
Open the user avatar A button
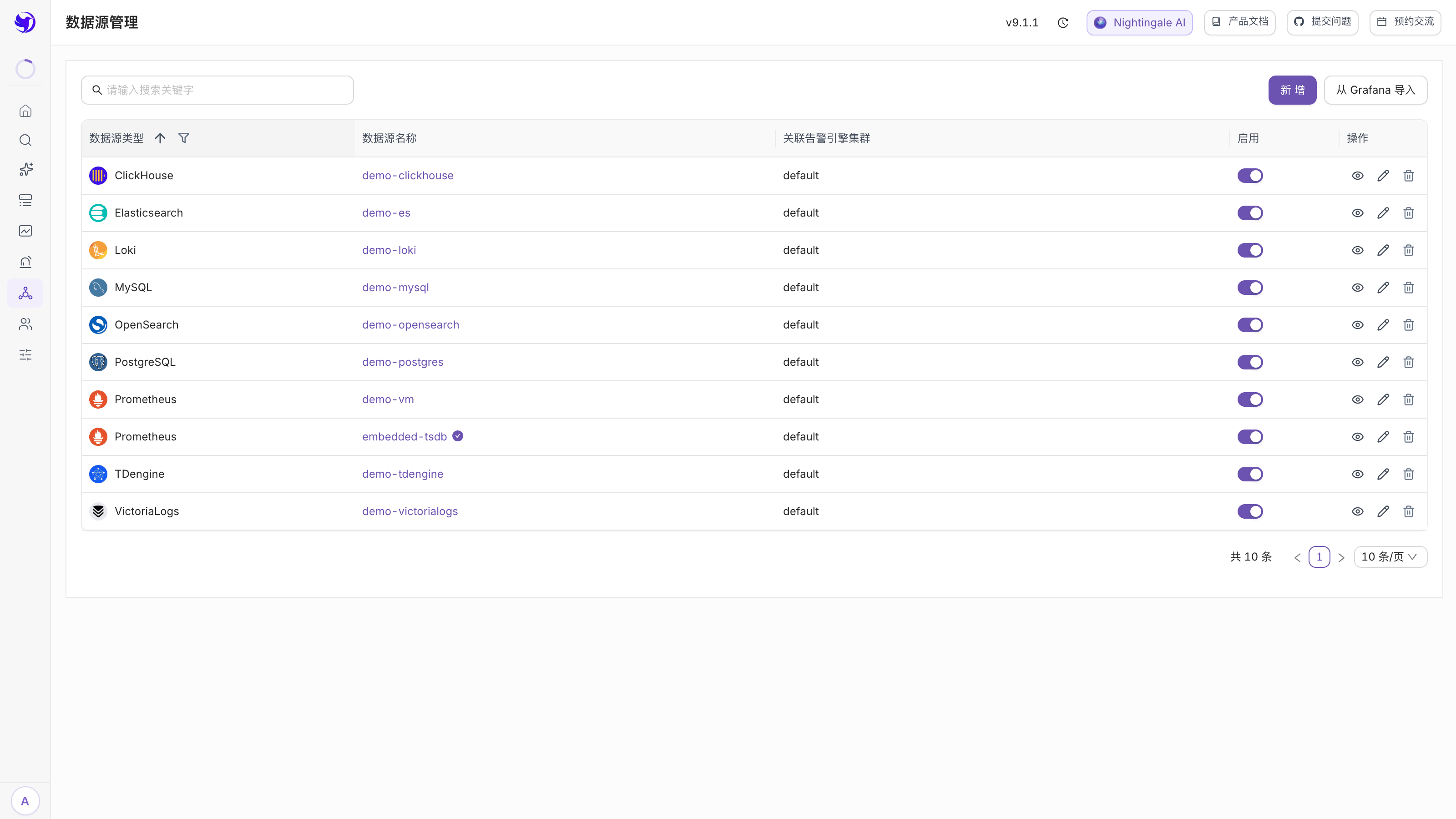tap(25, 801)
